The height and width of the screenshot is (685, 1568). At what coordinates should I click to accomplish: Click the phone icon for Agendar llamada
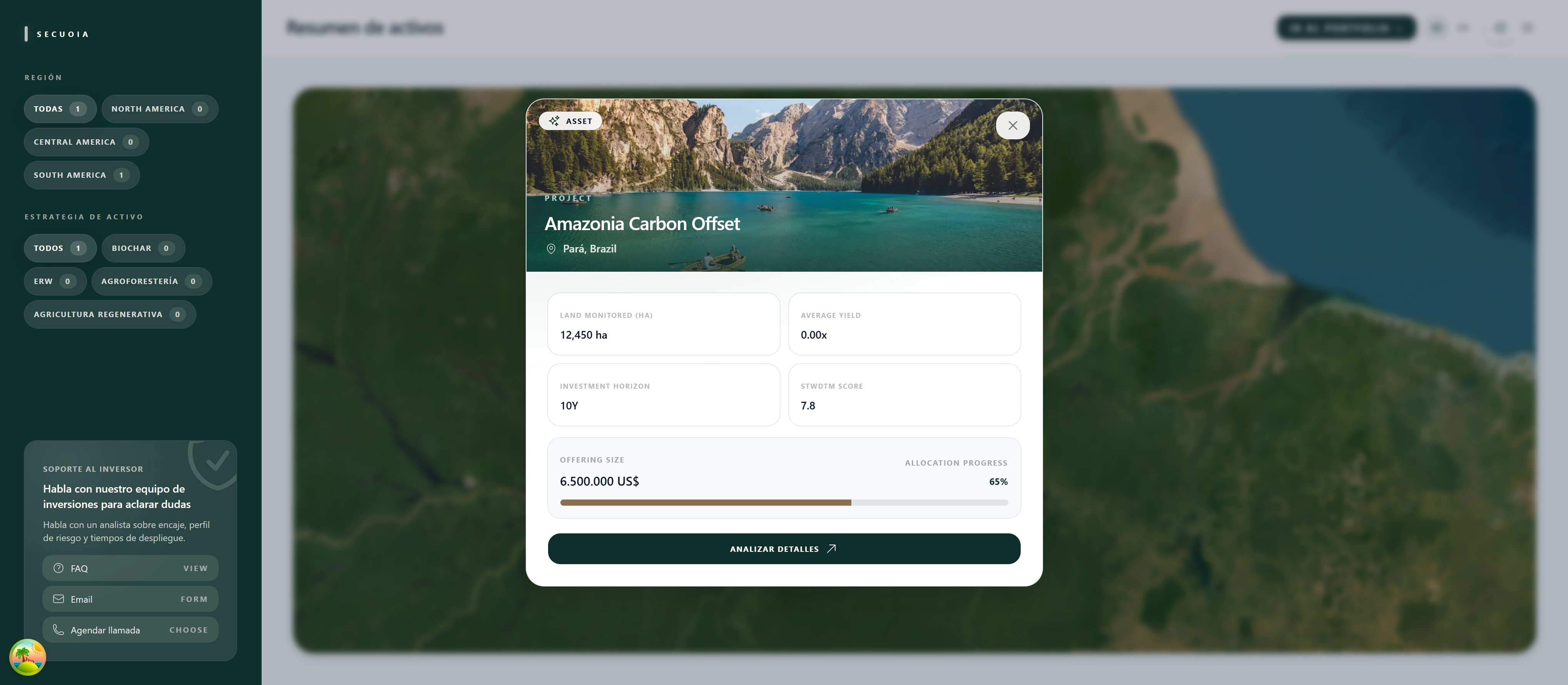(x=59, y=630)
